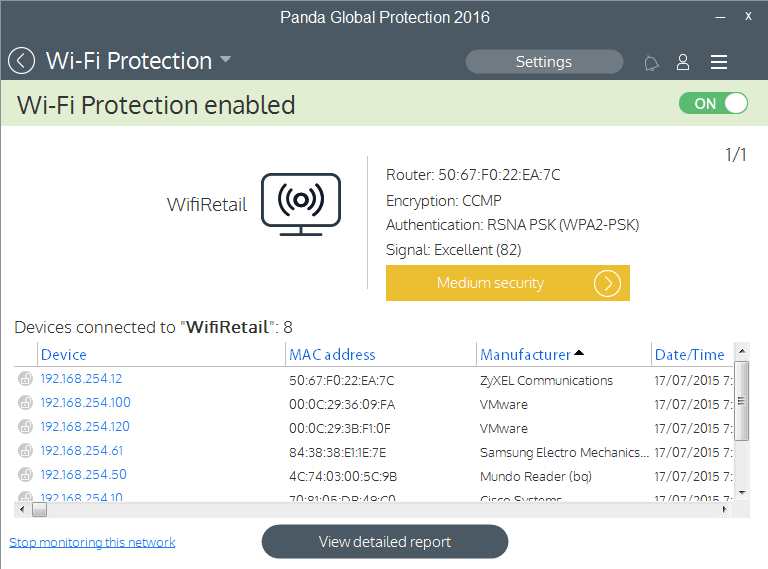Click the Samsung Electro Mechanics manufacturer cell
The height and width of the screenshot is (569, 768).
(564, 452)
